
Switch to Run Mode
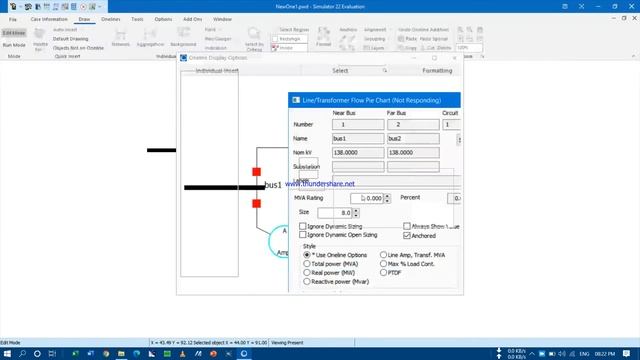[x=14, y=45]
